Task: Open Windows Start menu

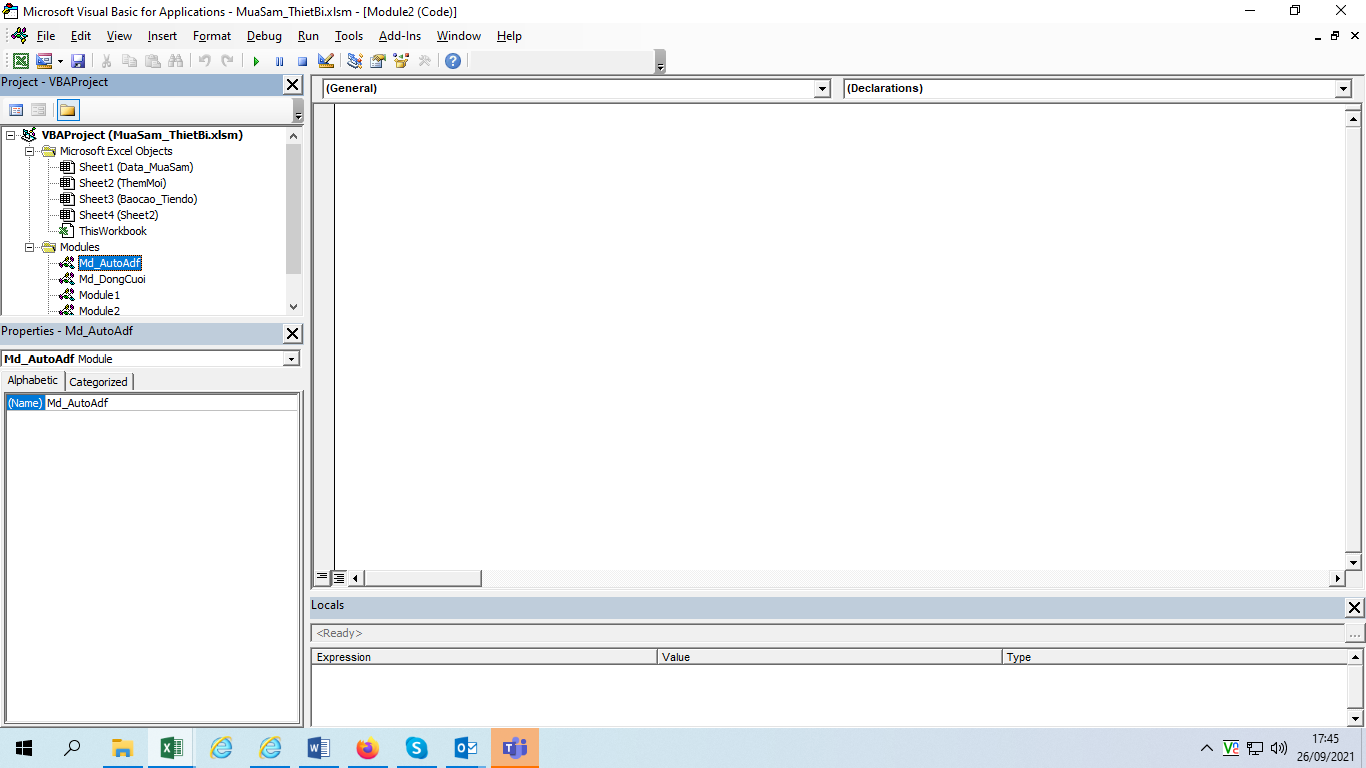Action: (24, 748)
